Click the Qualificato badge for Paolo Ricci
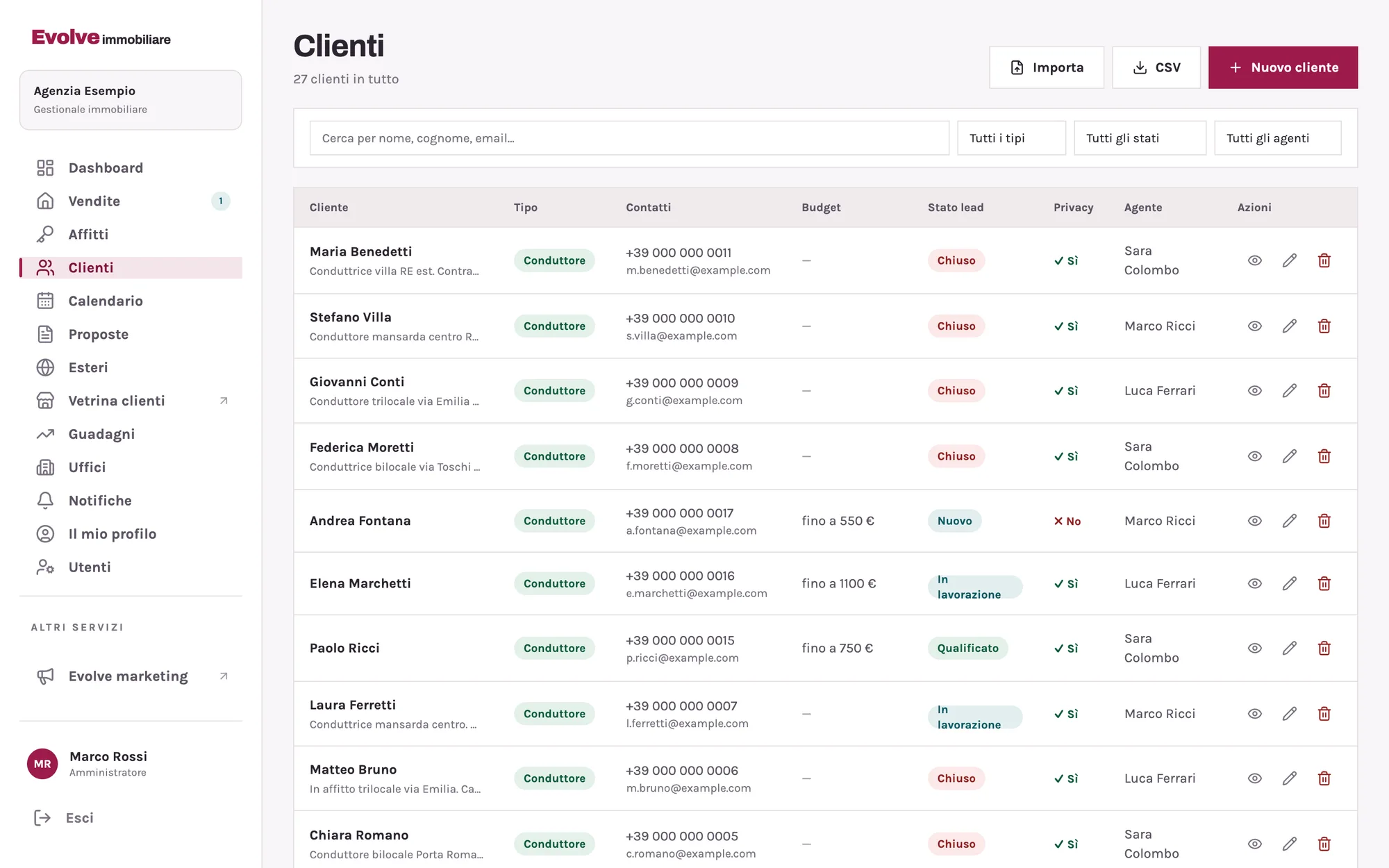This screenshot has width=1389, height=868. point(967,648)
